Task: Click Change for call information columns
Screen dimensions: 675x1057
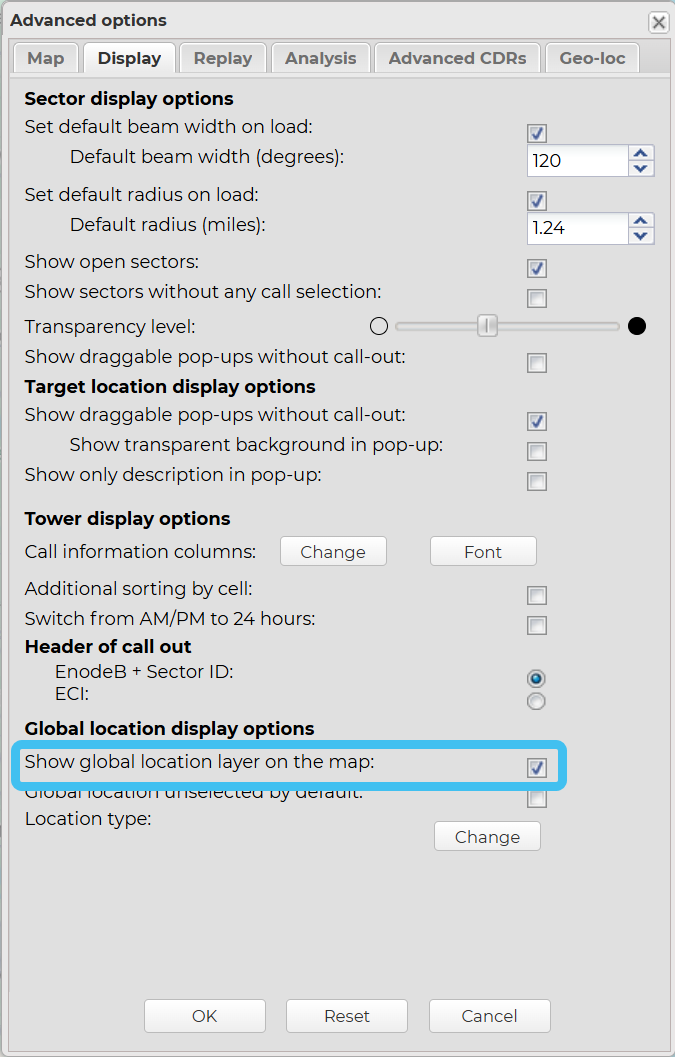Action: pyautogui.click(x=333, y=552)
